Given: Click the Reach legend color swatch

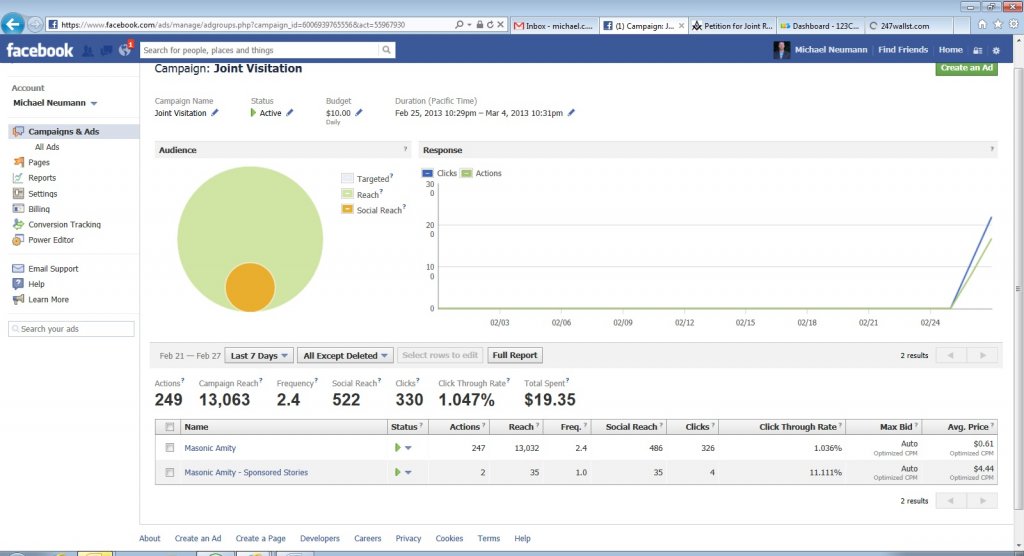Looking at the screenshot, I should [x=347, y=193].
